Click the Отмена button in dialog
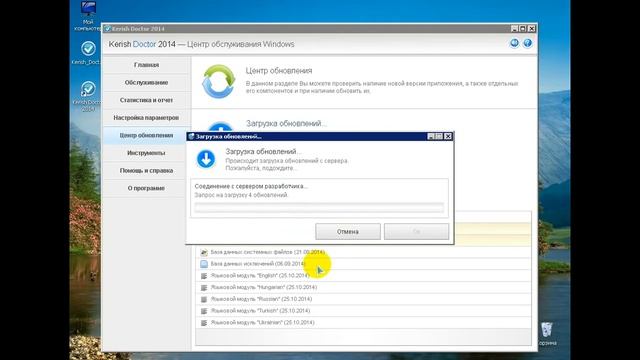This screenshot has width=640, height=360. tap(348, 231)
